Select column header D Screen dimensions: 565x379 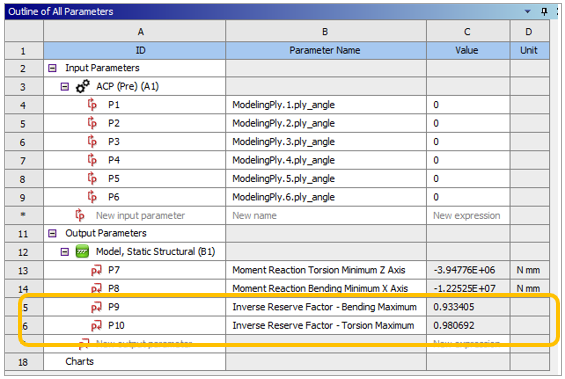click(x=530, y=32)
